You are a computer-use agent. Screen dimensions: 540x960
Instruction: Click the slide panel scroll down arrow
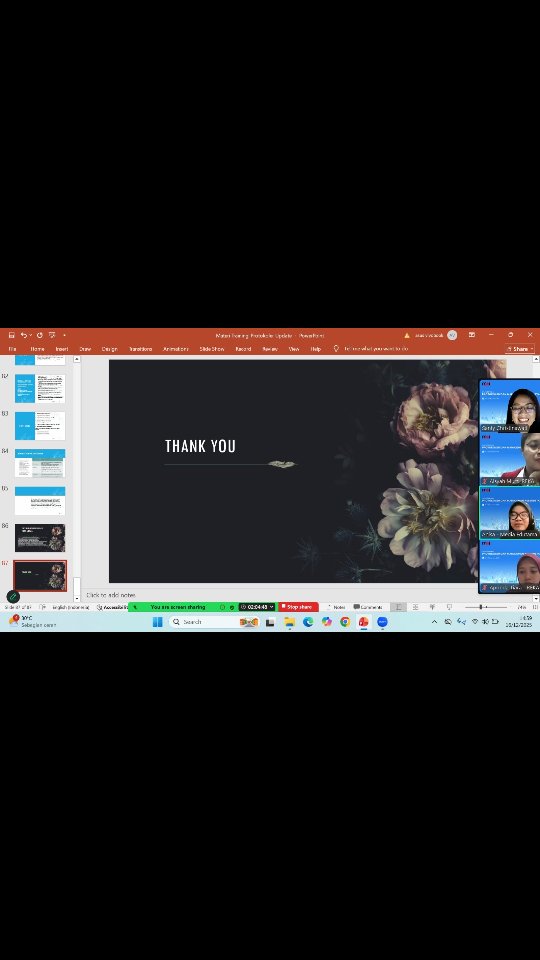[x=77, y=599]
